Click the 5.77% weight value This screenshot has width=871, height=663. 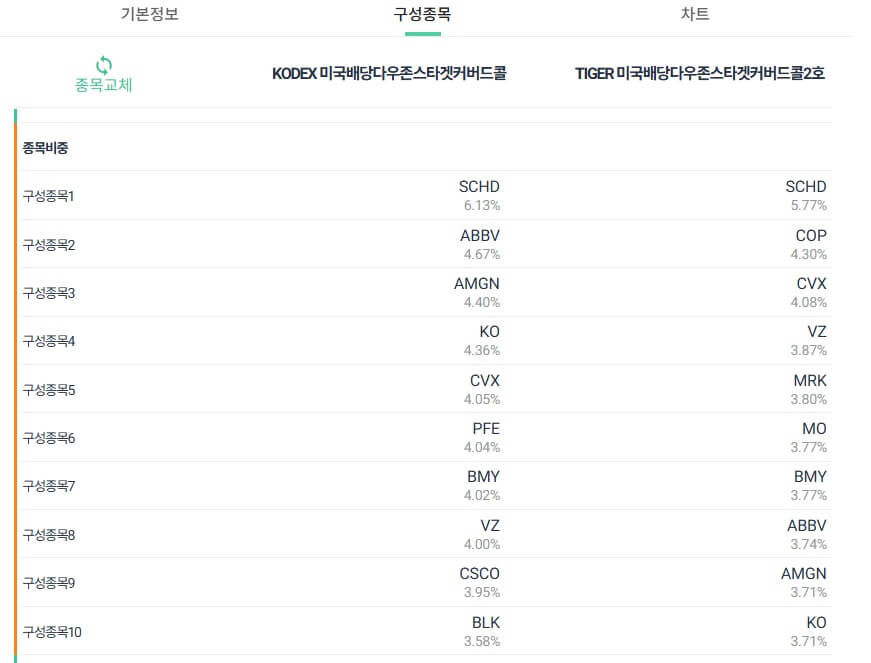[808, 205]
